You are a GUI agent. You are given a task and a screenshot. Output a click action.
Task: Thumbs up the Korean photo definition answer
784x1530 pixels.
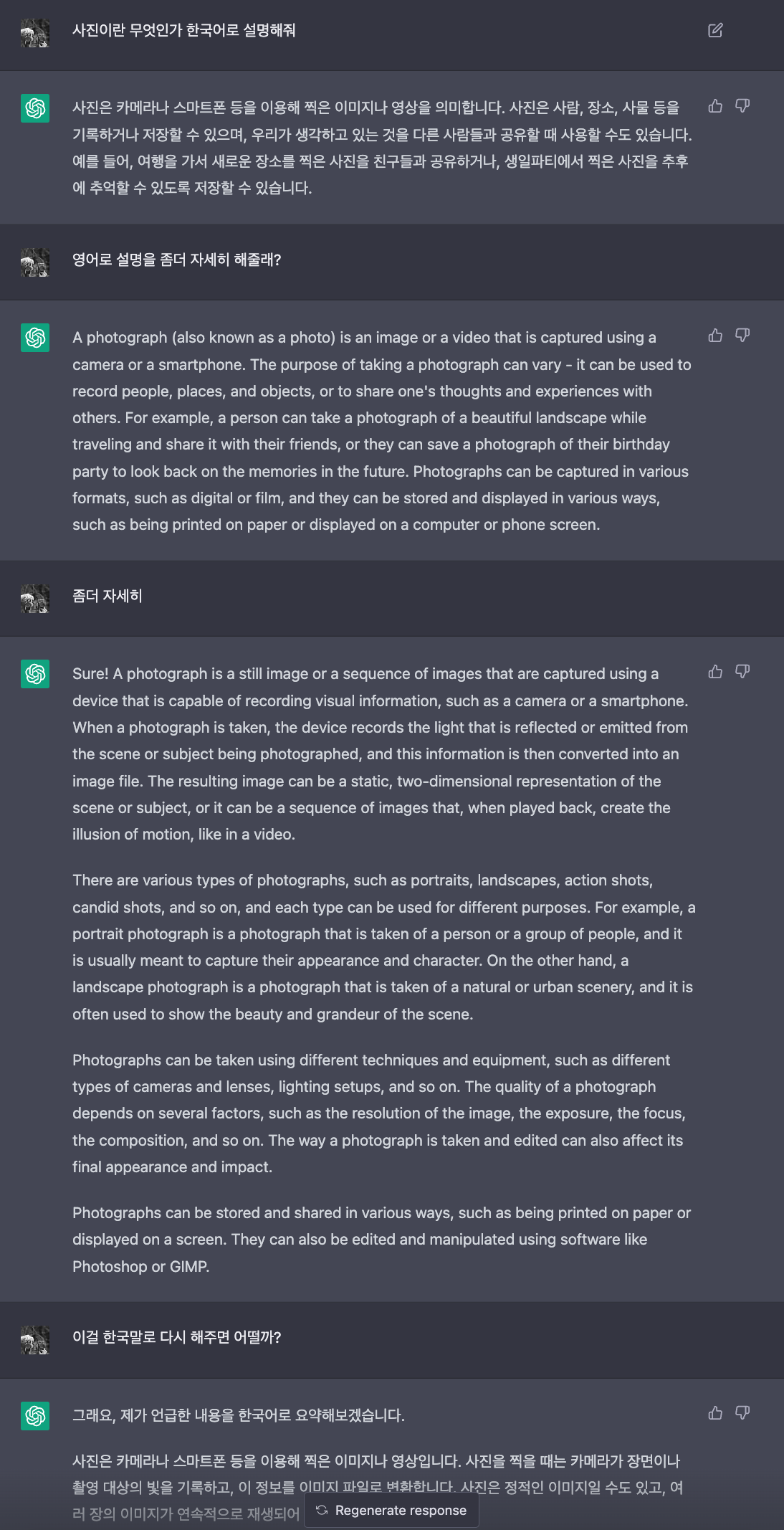[715, 106]
